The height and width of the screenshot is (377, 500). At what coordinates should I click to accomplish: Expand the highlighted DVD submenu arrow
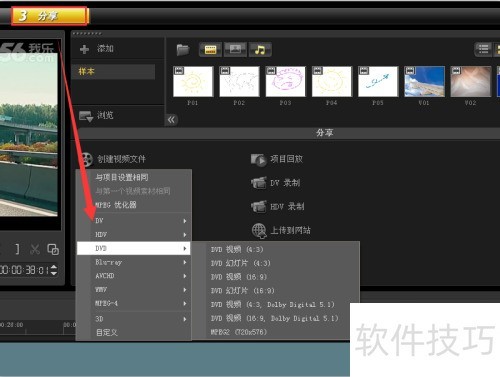(185, 248)
